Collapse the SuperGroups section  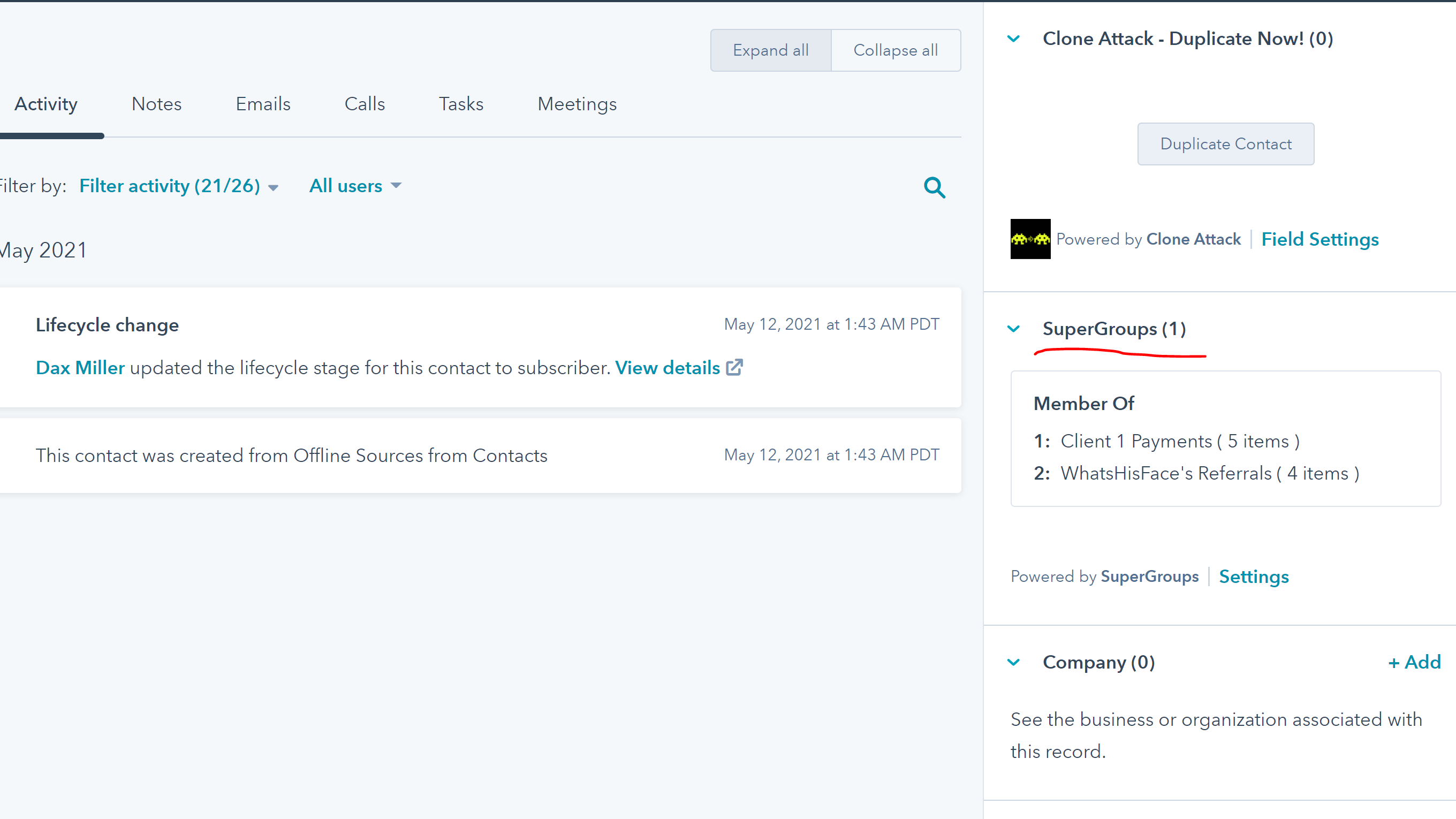(1013, 328)
